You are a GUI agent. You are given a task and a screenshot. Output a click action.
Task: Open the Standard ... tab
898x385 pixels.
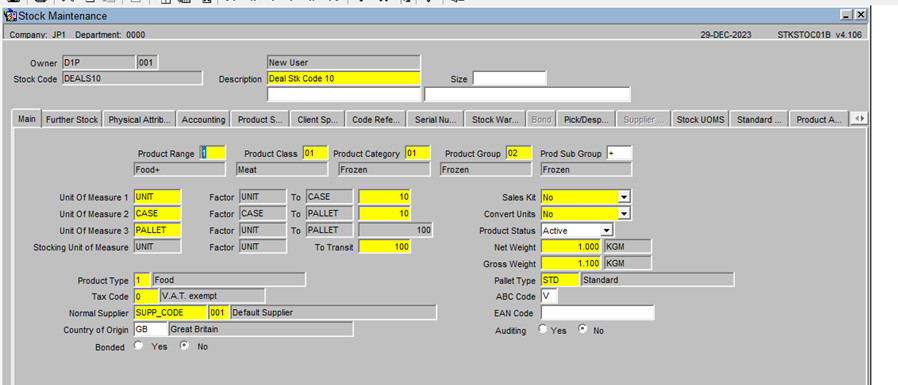point(759,120)
